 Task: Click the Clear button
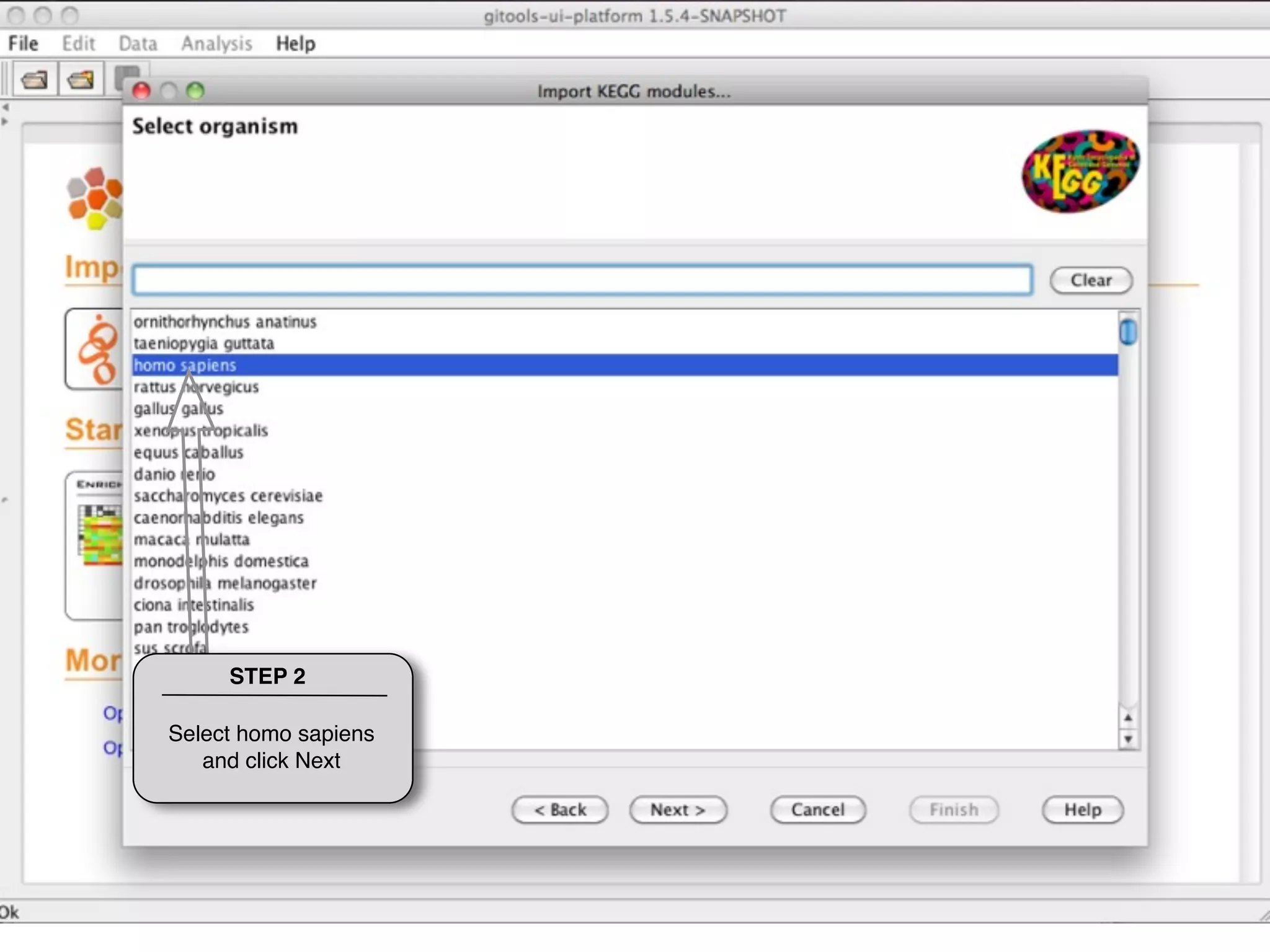(1091, 280)
